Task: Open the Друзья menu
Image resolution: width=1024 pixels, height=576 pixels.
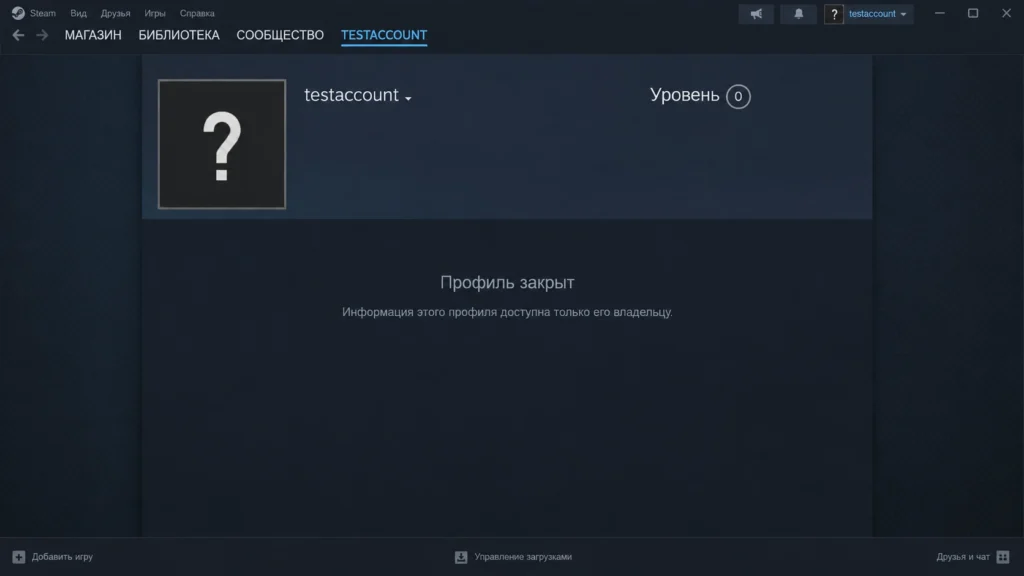Action: [x=115, y=13]
